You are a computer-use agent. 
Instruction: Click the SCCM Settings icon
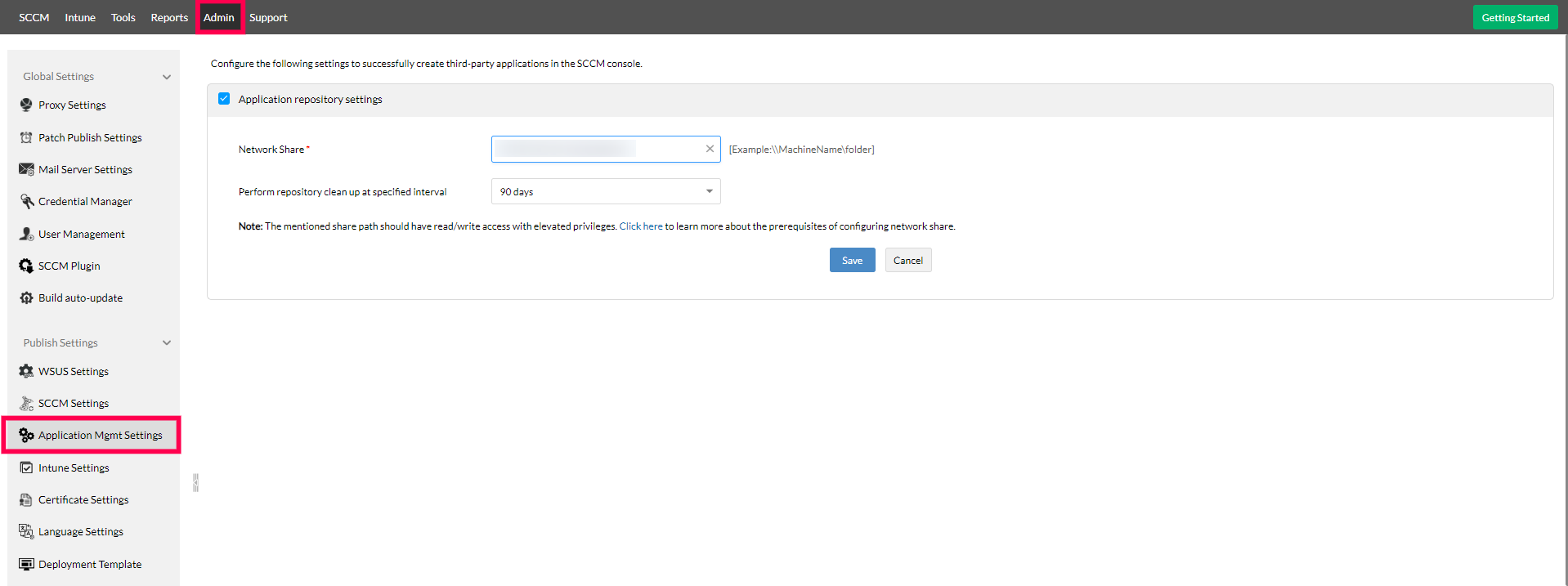pos(26,403)
